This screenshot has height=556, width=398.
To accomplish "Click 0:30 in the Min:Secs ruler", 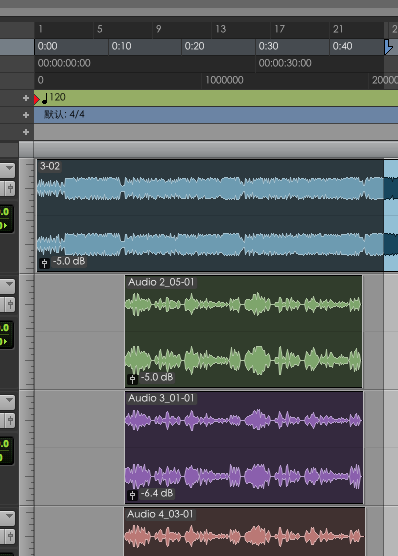I will 268,46.
